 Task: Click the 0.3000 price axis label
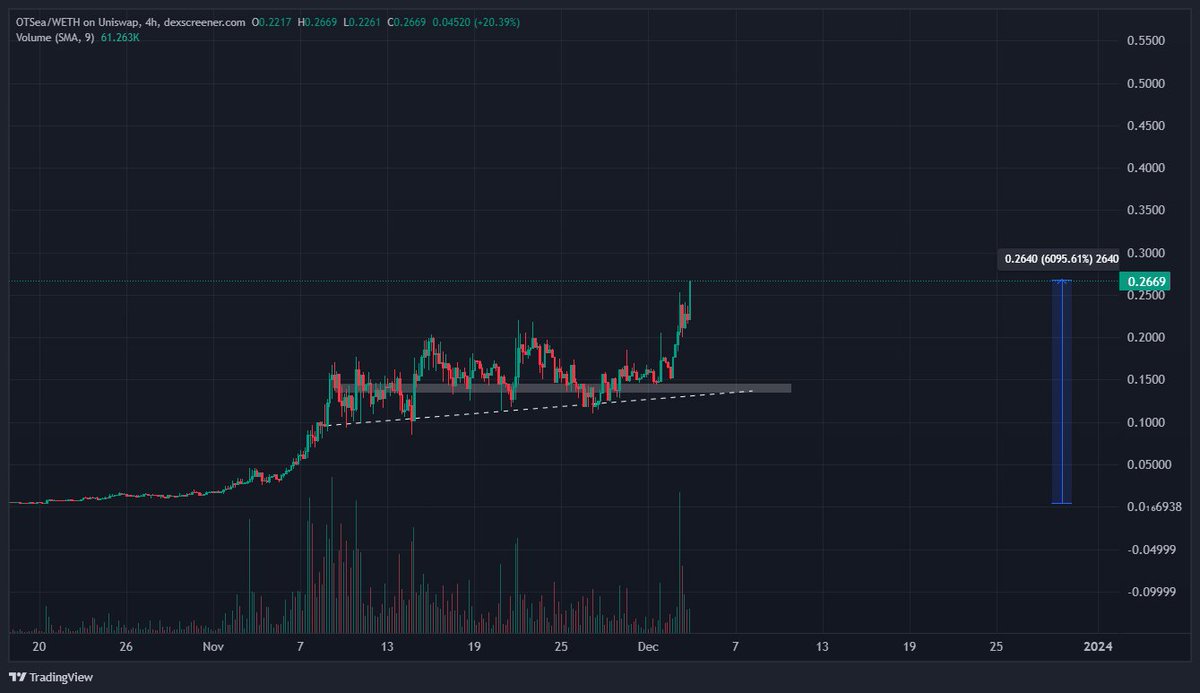1146,254
